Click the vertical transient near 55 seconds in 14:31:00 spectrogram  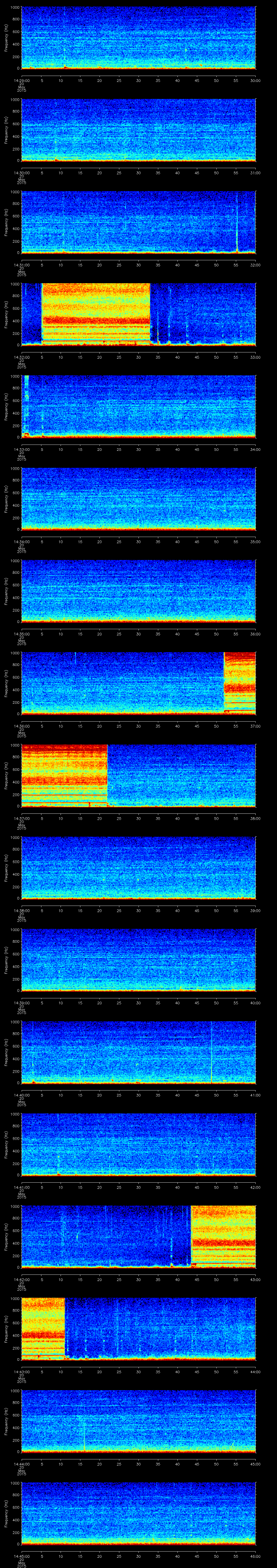point(237,222)
